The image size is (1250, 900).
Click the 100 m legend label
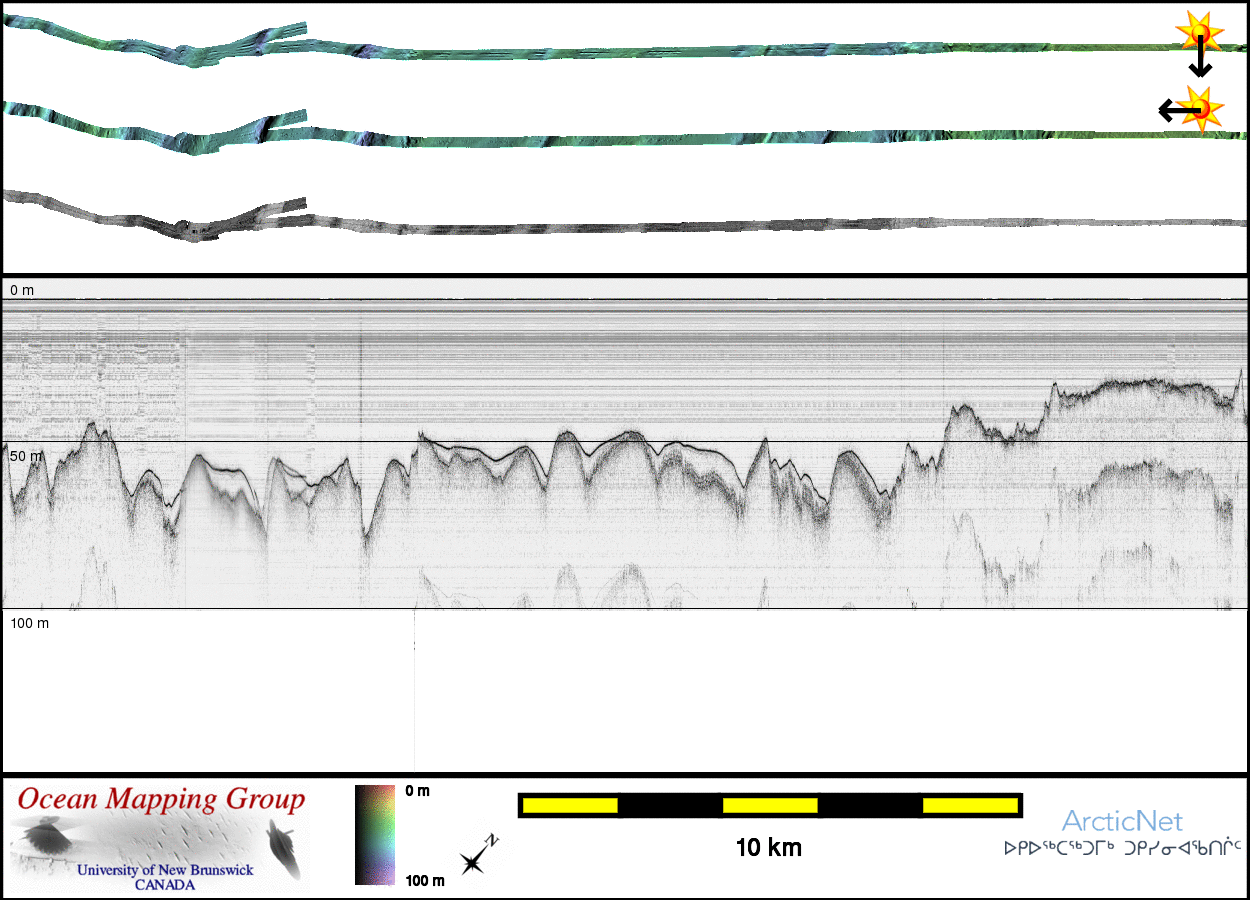(424, 880)
